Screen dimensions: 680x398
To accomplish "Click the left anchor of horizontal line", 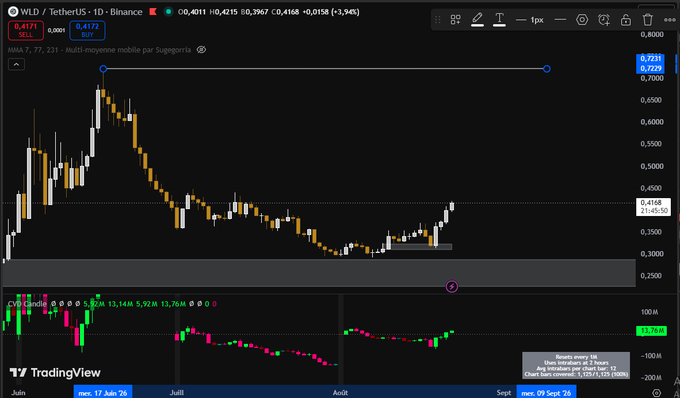I will click(x=103, y=69).
